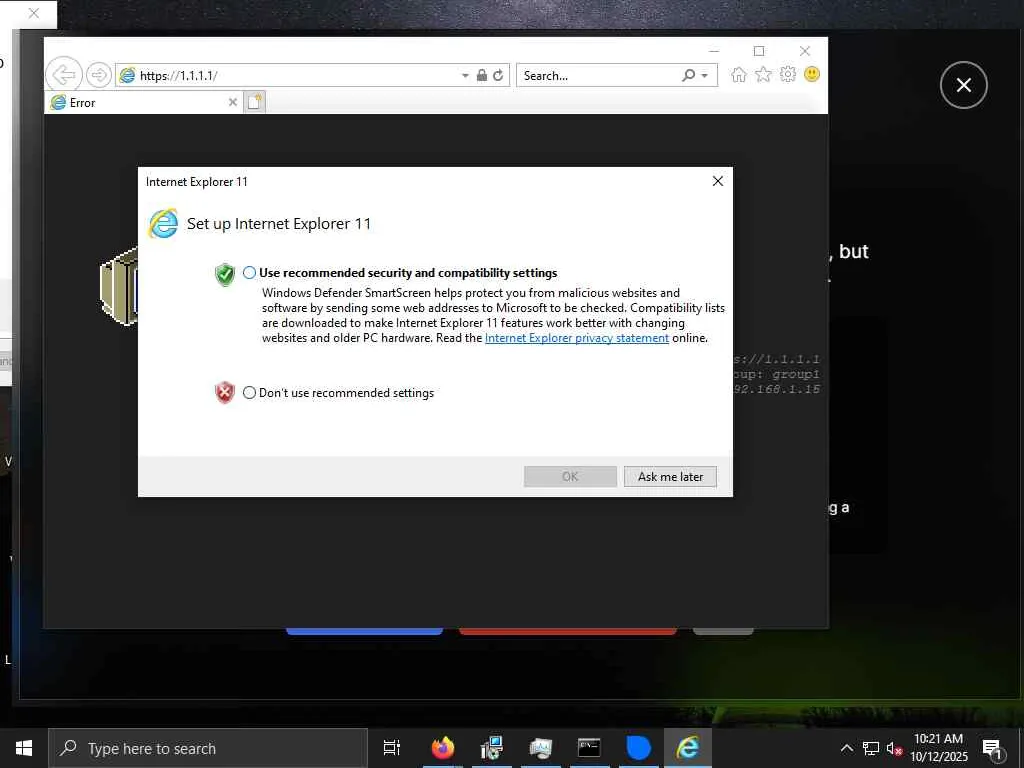
Task: Open the Windows Start menu
Action: (x=24, y=748)
